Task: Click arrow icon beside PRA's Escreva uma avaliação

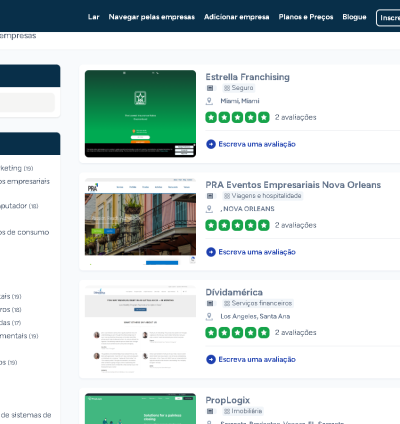Action: click(211, 252)
